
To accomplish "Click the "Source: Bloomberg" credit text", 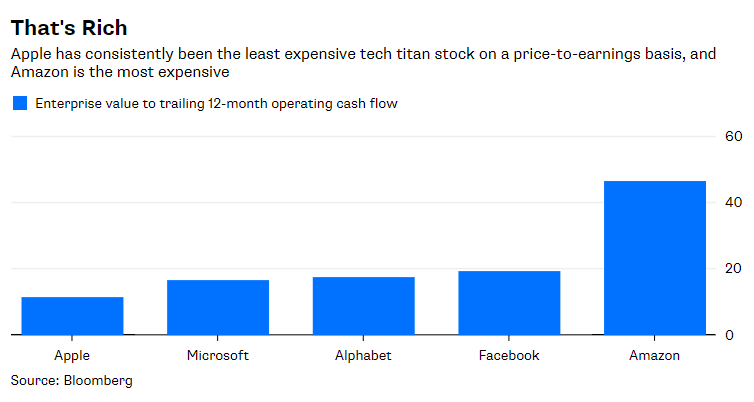I will pyautogui.click(x=72, y=381).
